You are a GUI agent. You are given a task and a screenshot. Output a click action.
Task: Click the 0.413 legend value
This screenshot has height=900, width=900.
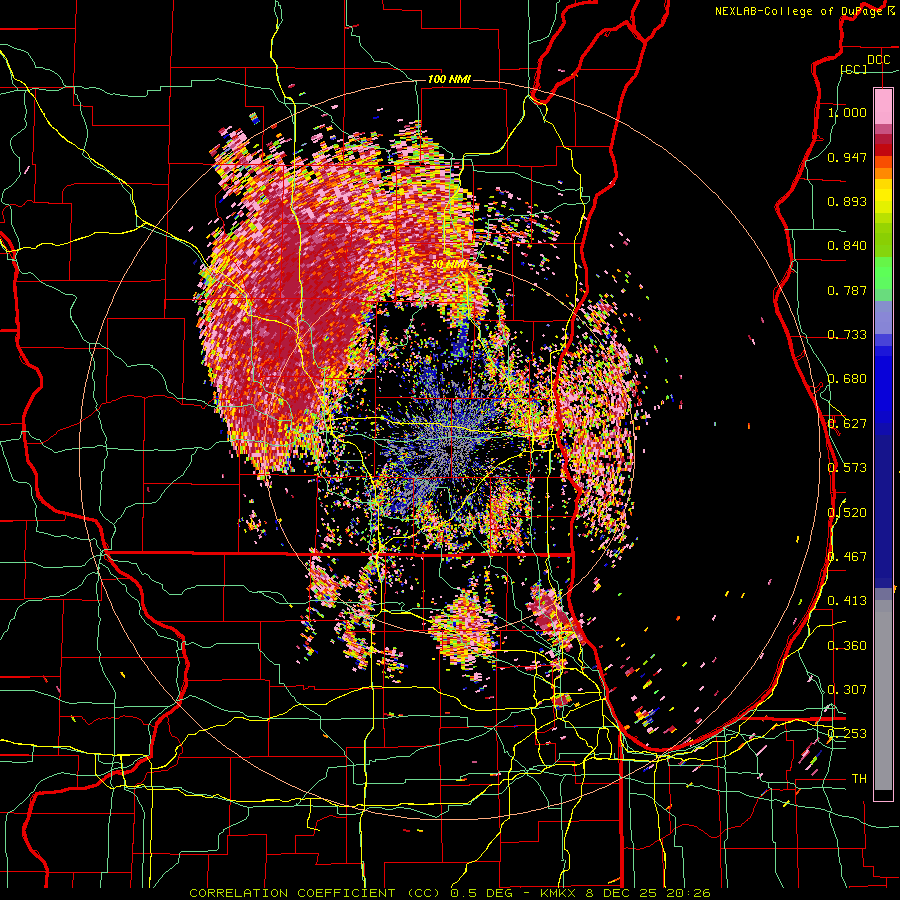(847, 601)
